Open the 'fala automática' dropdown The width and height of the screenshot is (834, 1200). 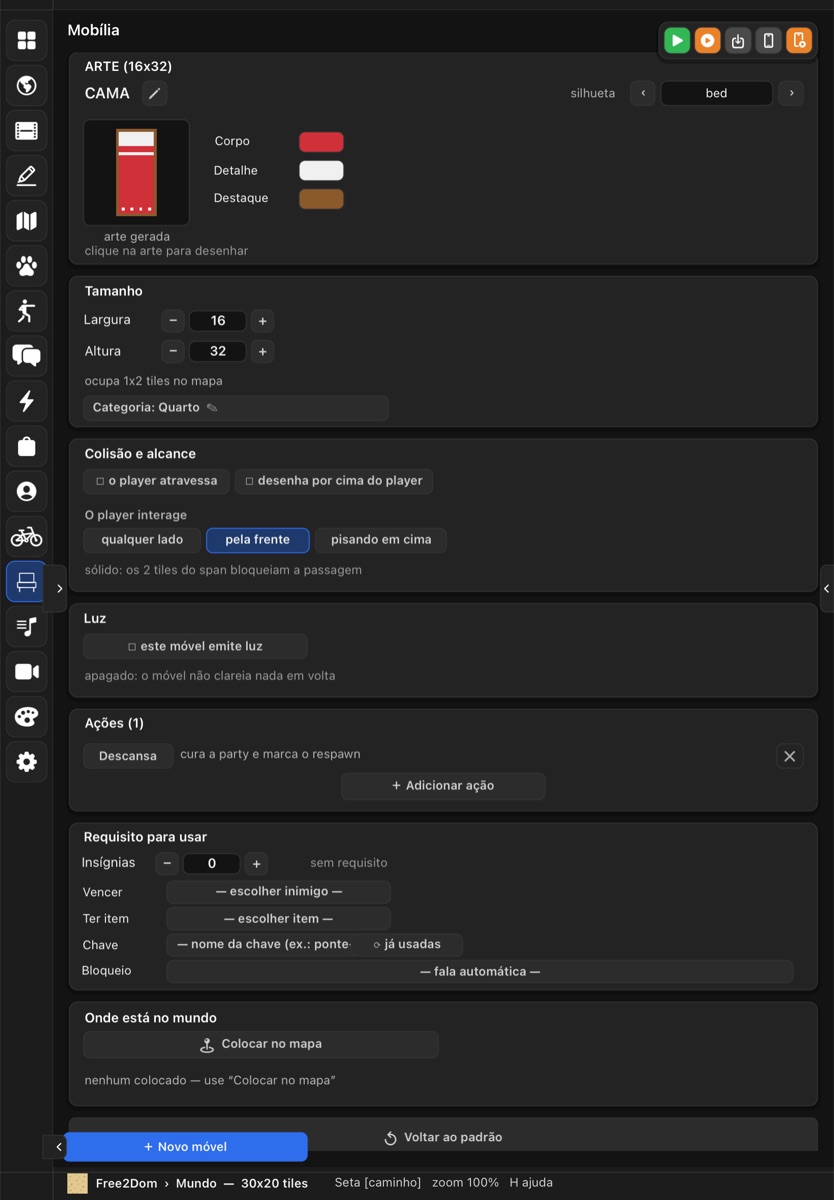coord(480,972)
